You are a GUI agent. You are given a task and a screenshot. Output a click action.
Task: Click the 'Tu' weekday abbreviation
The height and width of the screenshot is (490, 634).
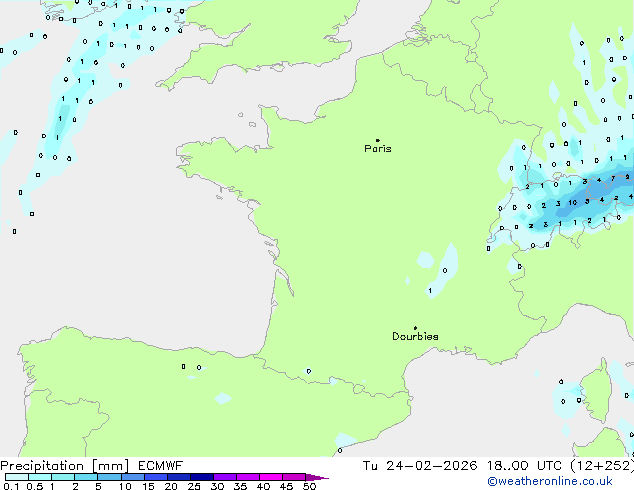pos(370,466)
